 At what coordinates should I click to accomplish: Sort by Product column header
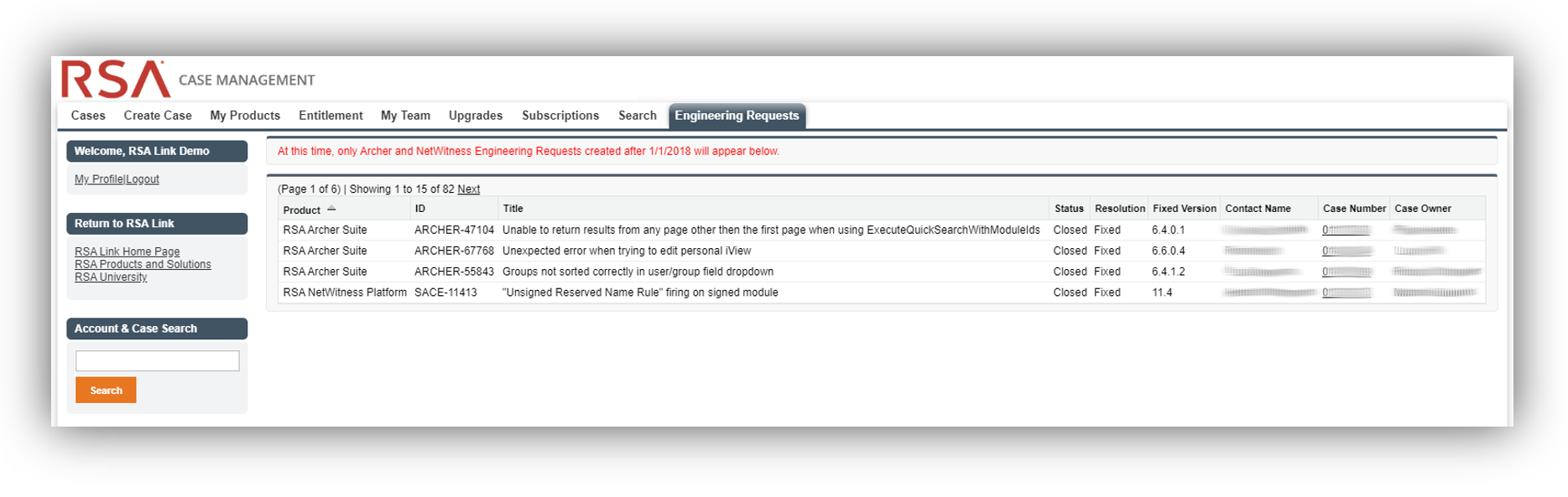[302, 210]
